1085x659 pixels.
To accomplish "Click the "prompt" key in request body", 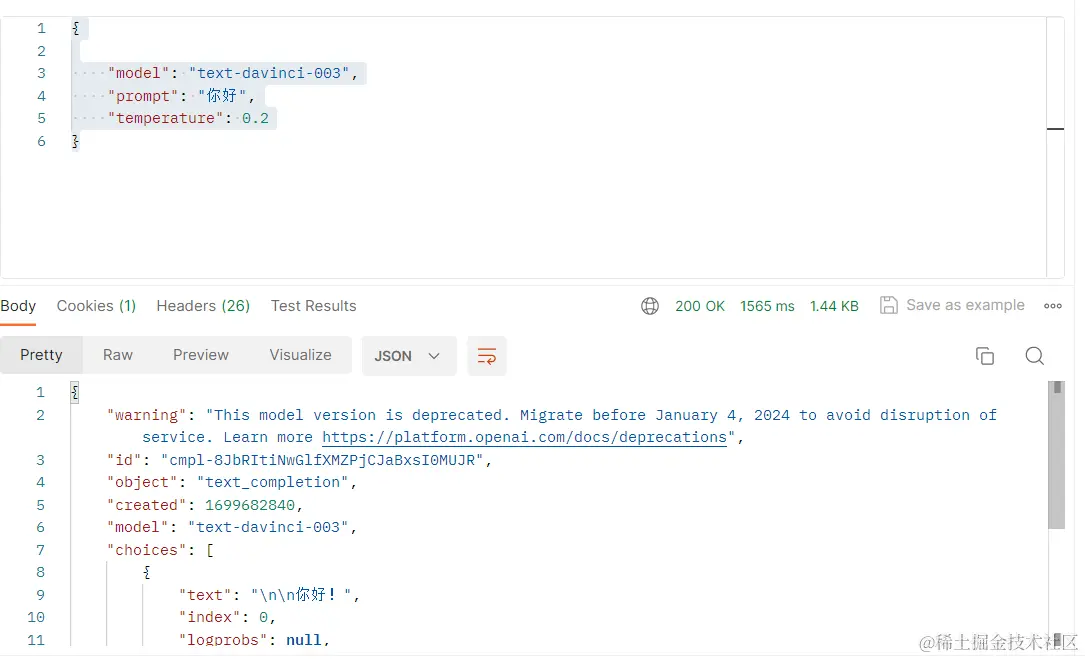I will point(143,96).
